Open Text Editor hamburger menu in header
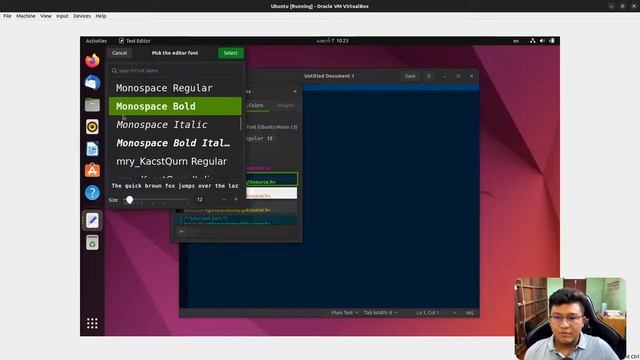The width and height of the screenshot is (640, 360). click(429, 76)
